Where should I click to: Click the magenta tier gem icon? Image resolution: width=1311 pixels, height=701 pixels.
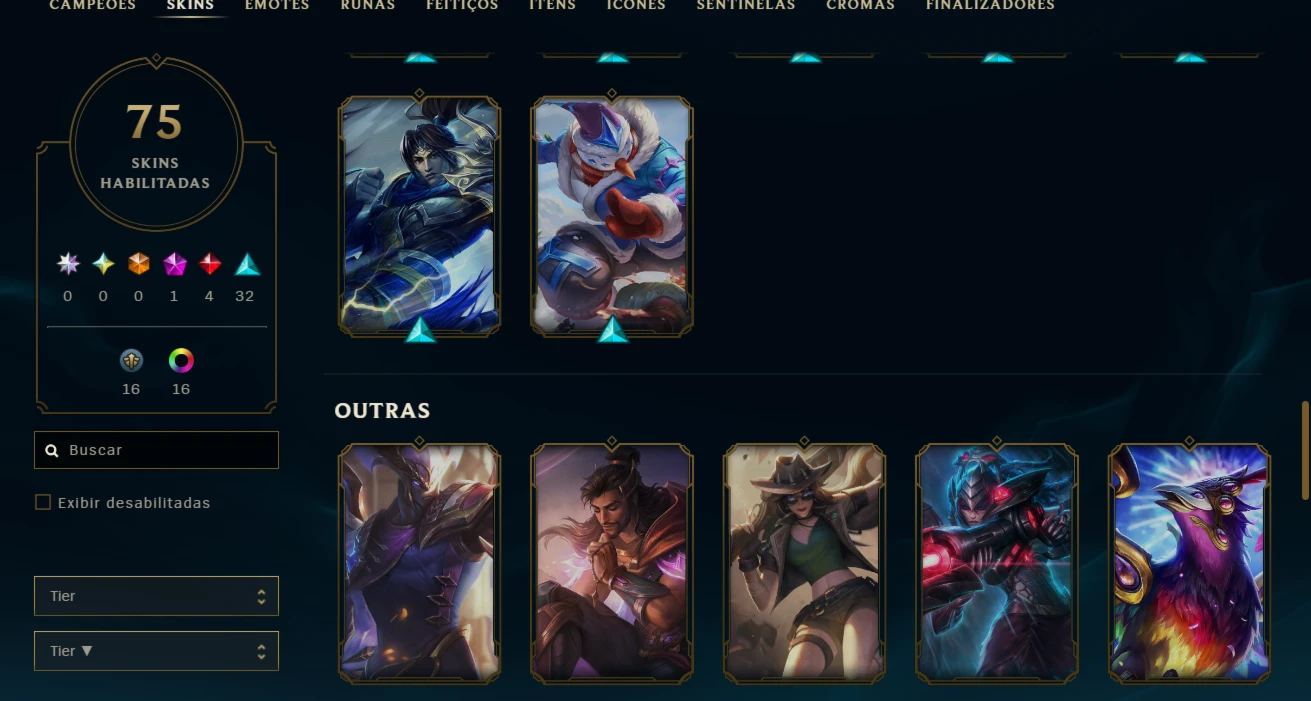pos(175,264)
